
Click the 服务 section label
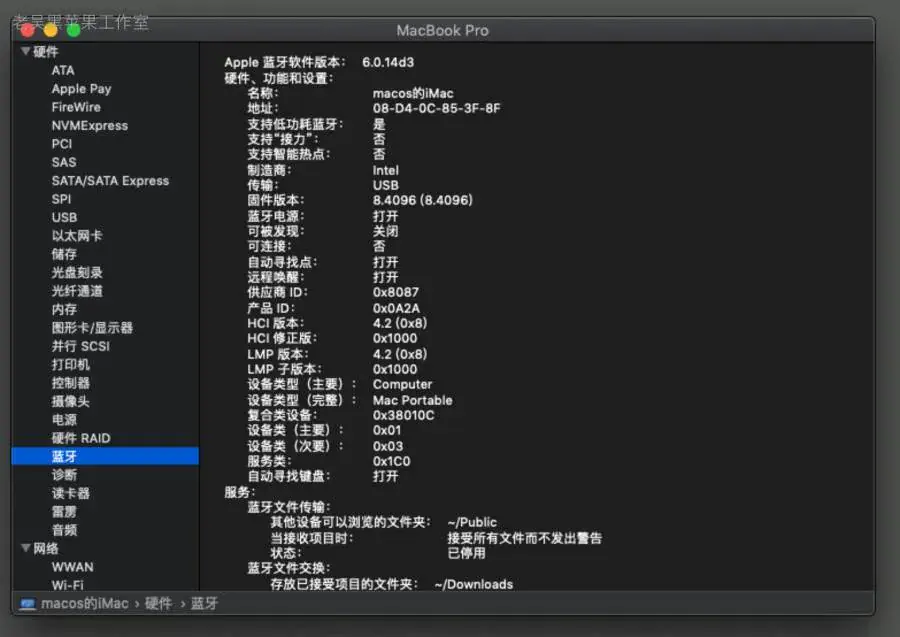[x=239, y=492]
